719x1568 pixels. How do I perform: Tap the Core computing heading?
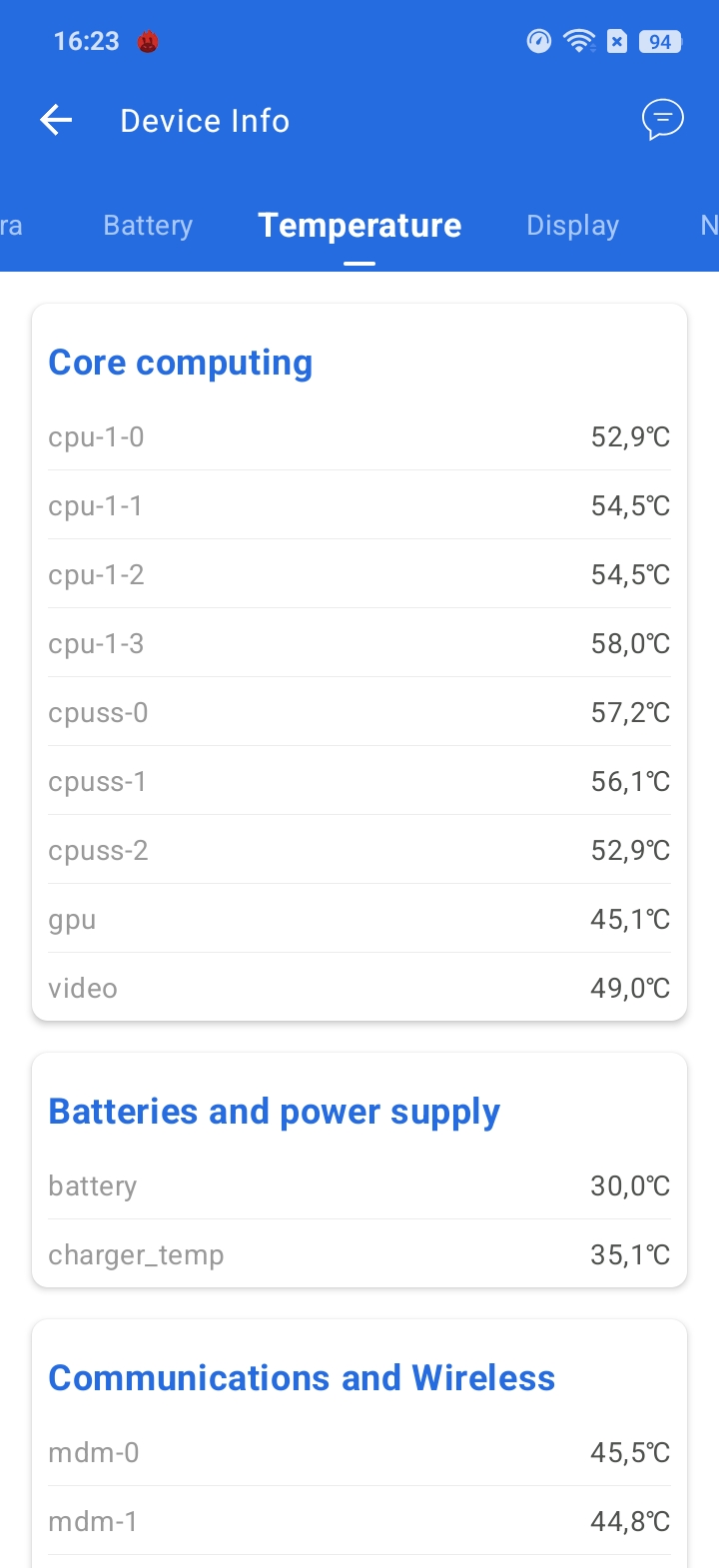[181, 363]
